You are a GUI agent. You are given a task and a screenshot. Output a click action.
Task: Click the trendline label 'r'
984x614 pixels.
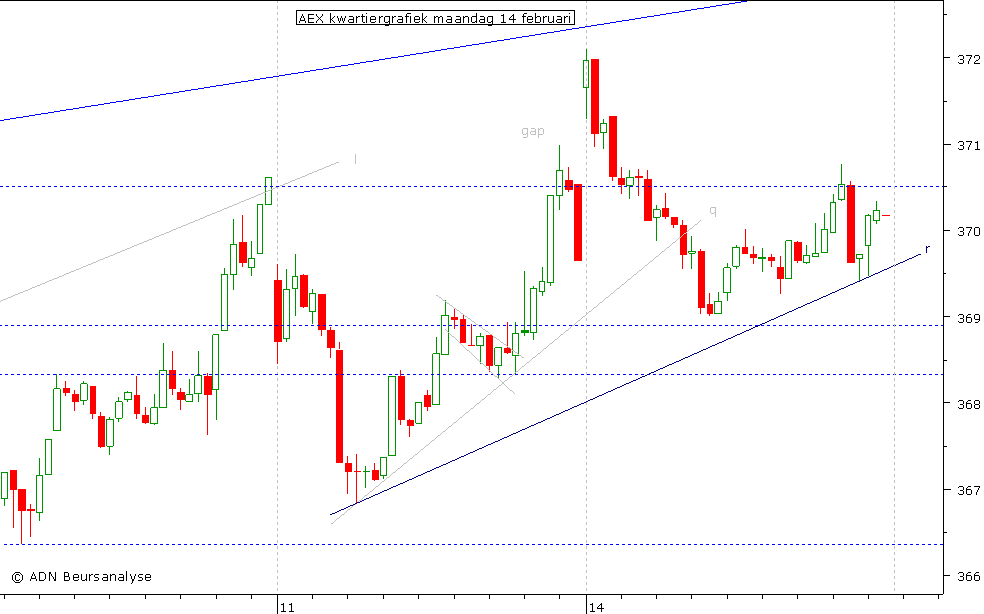coord(928,249)
